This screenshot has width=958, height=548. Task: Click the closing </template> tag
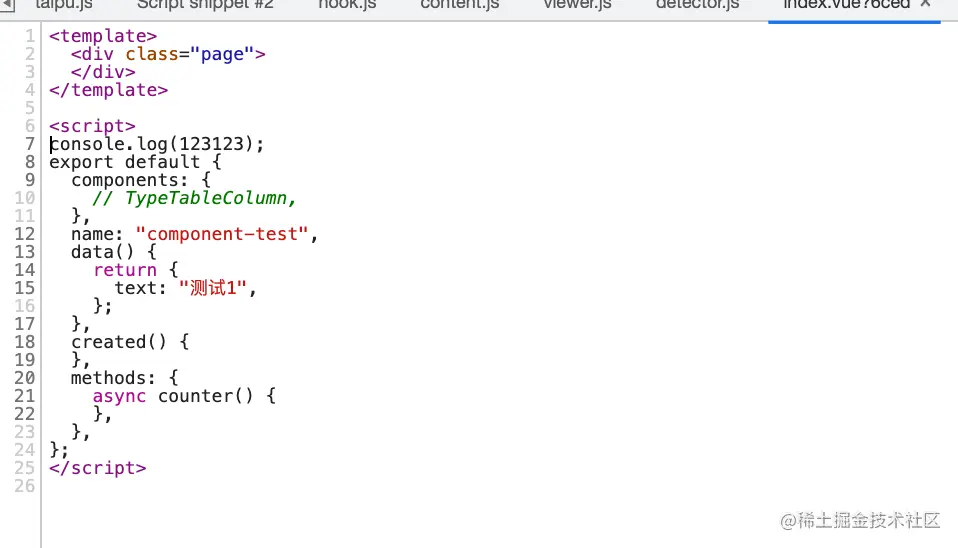108,90
